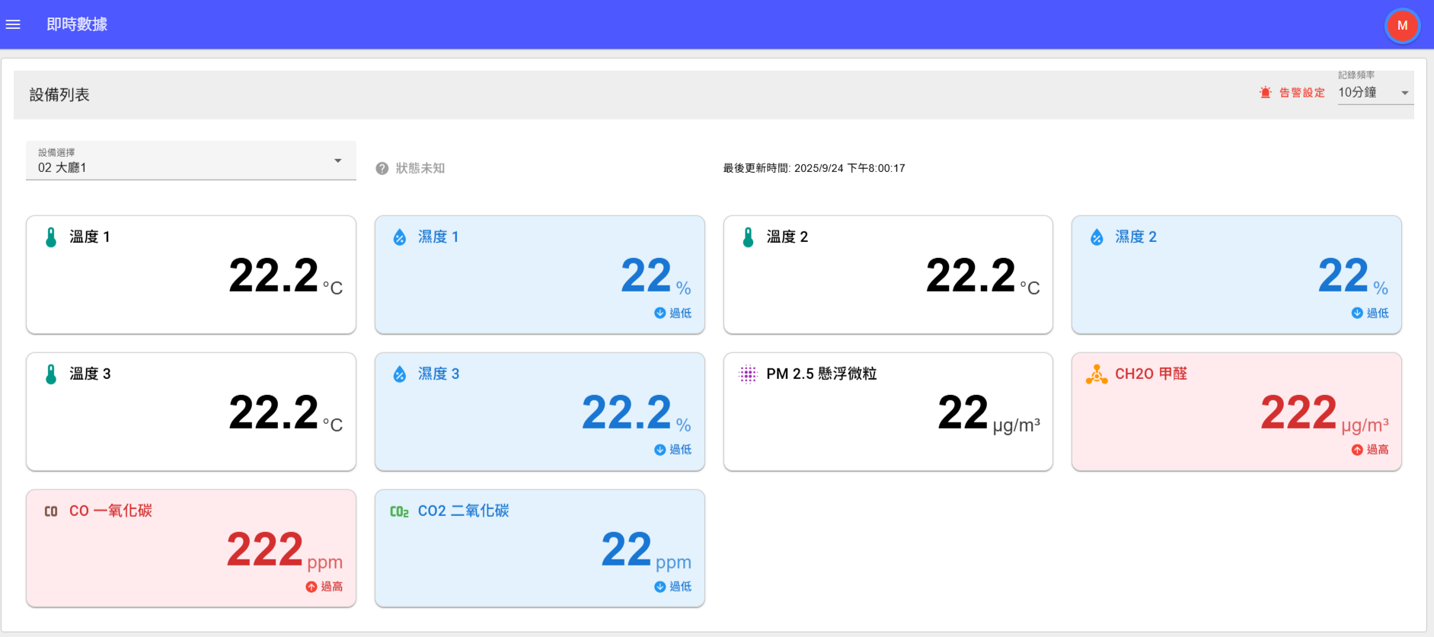Viewport: 1434px width, 637px height.
Task: Click the alarm bell icon beside 告警設定
Action: pos(1263,90)
